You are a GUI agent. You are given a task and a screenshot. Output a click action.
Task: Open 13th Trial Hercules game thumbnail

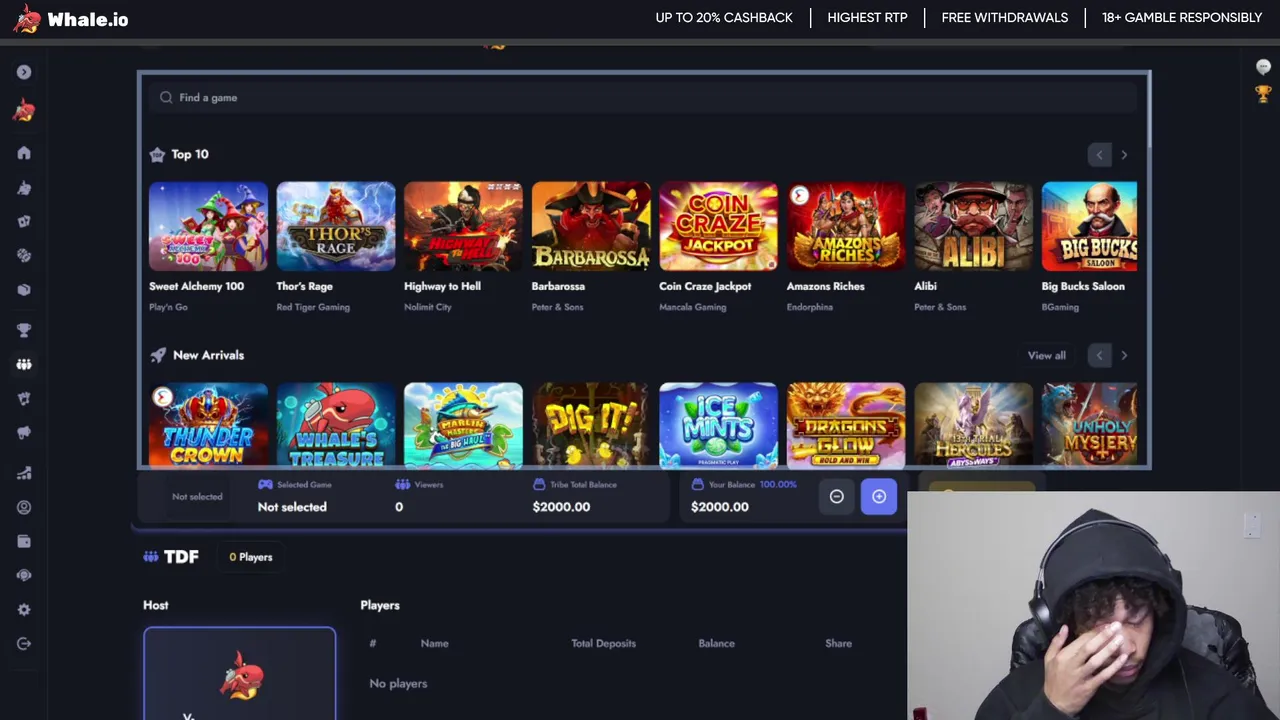pyautogui.click(x=973, y=425)
